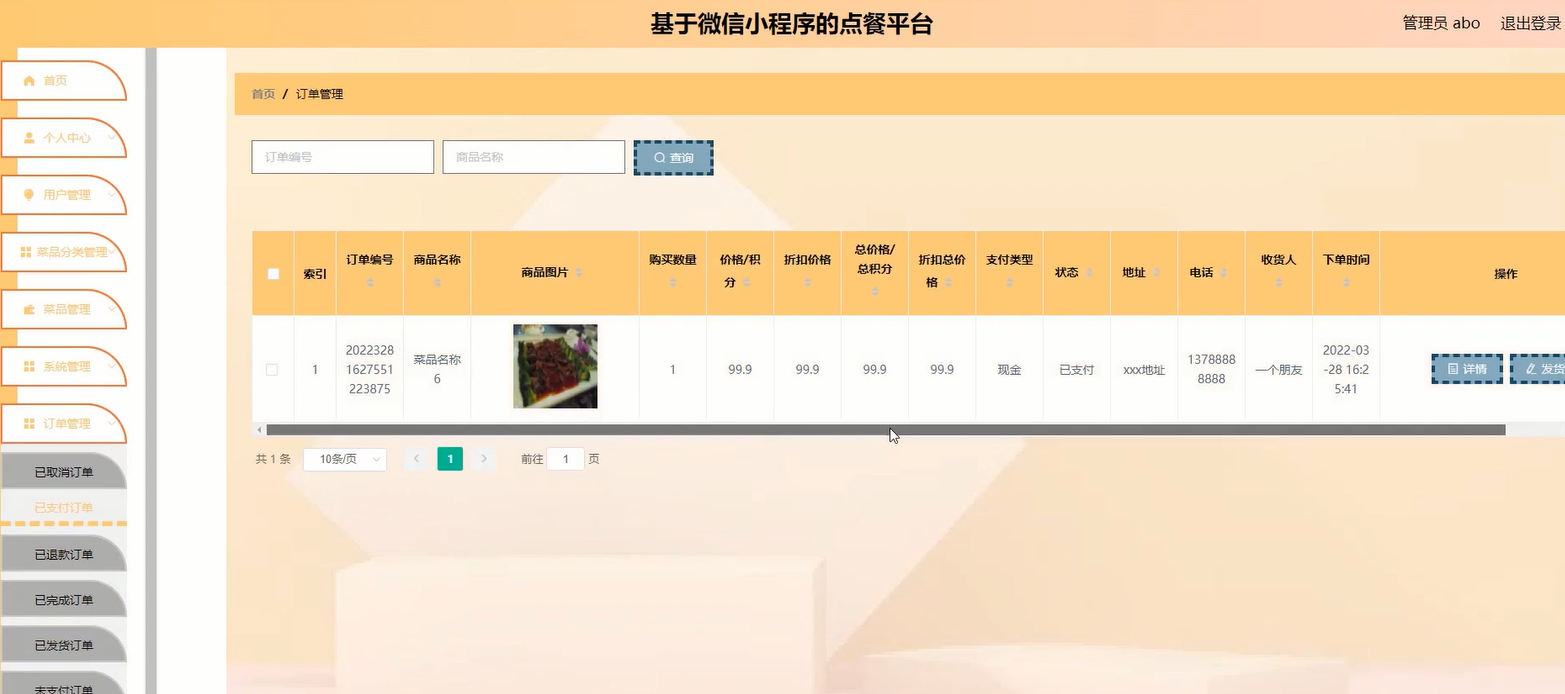
Task: Click the 菜品名称6 cell
Action: click(x=437, y=369)
